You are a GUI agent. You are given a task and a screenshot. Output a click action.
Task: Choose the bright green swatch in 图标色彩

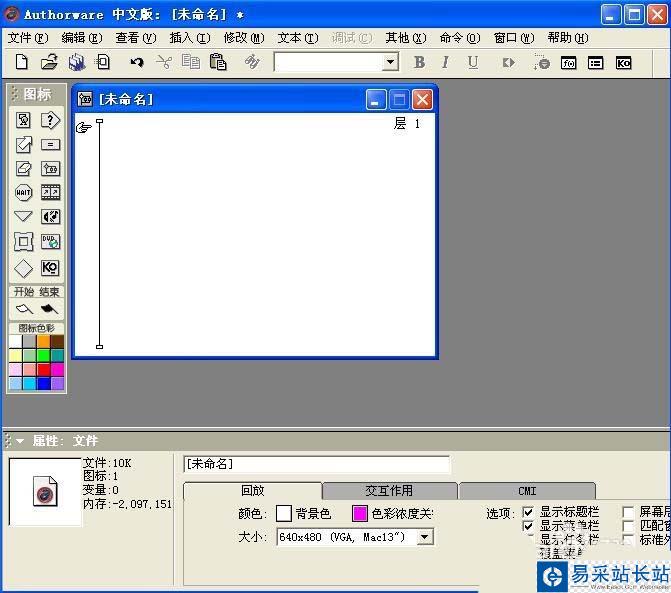(43, 355)
